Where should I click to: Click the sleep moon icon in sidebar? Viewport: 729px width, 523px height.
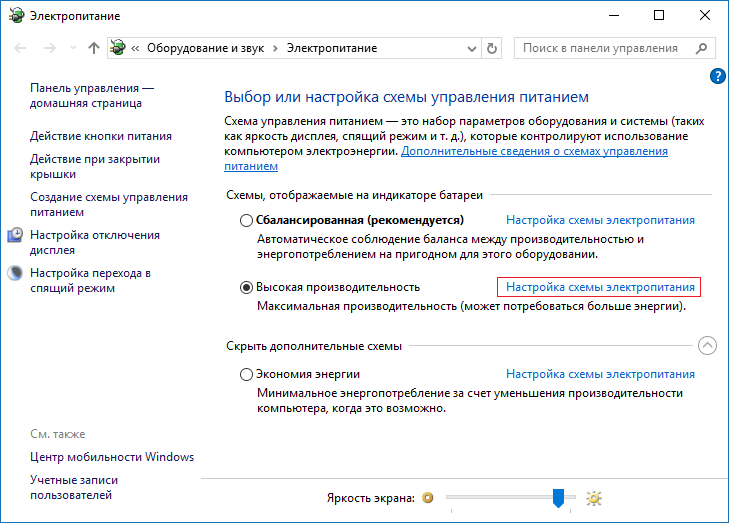(x=15, y=273)
